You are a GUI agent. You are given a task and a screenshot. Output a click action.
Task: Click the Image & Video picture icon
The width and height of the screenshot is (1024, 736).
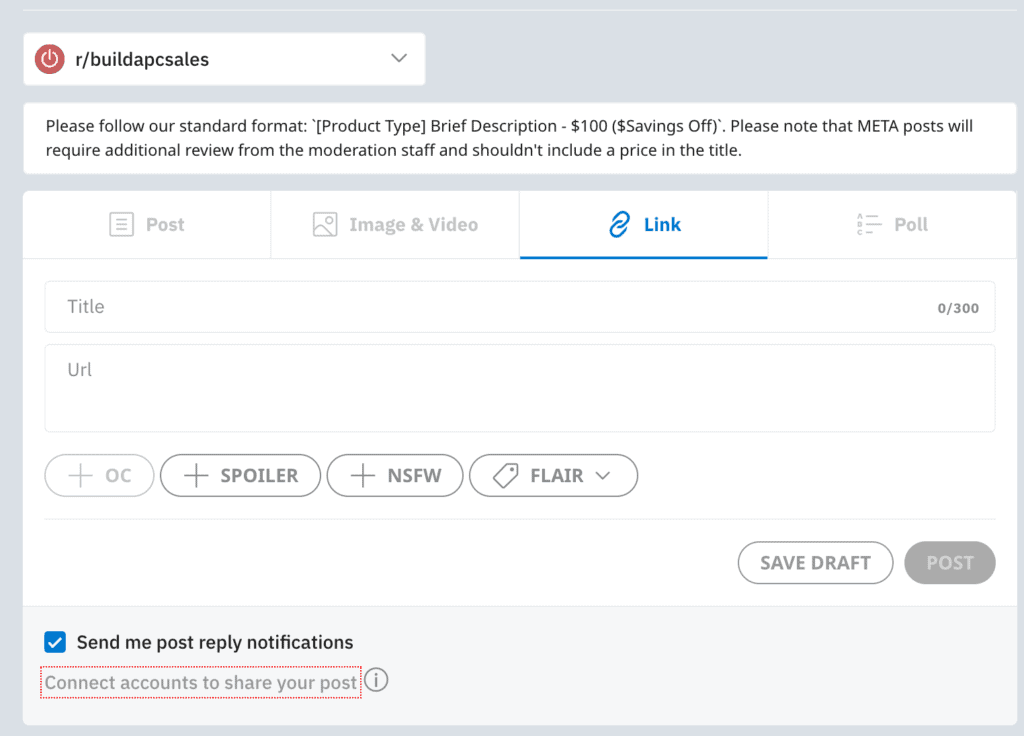tap(325, 225)
